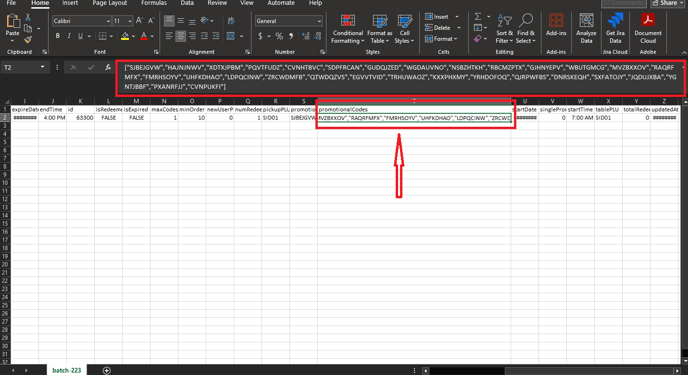Image resolution: width=688 pixels, height=375 pixels.
Task: Toggle Top Align
Action: point(169,21)
